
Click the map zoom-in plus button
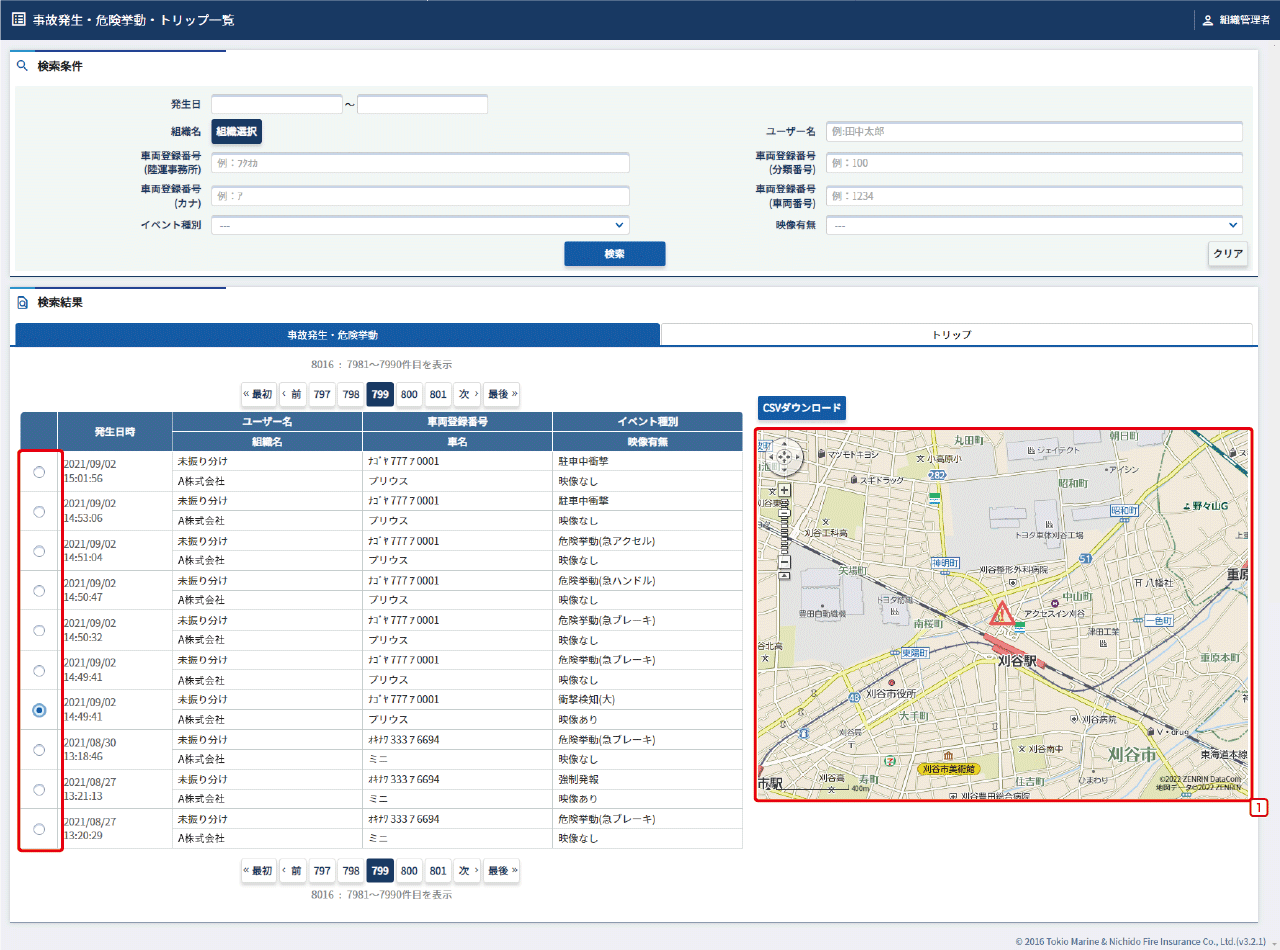click(785, 490)
